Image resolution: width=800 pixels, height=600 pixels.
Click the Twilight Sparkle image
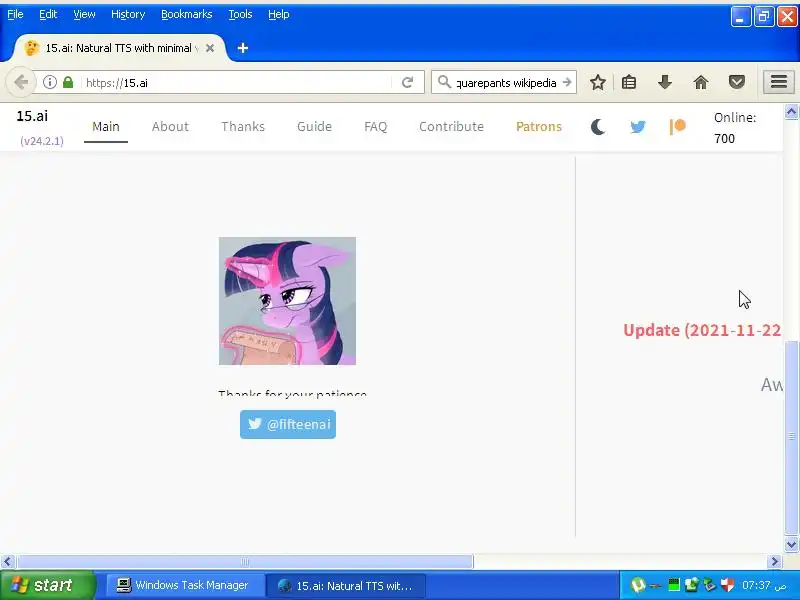pos(287,301)
